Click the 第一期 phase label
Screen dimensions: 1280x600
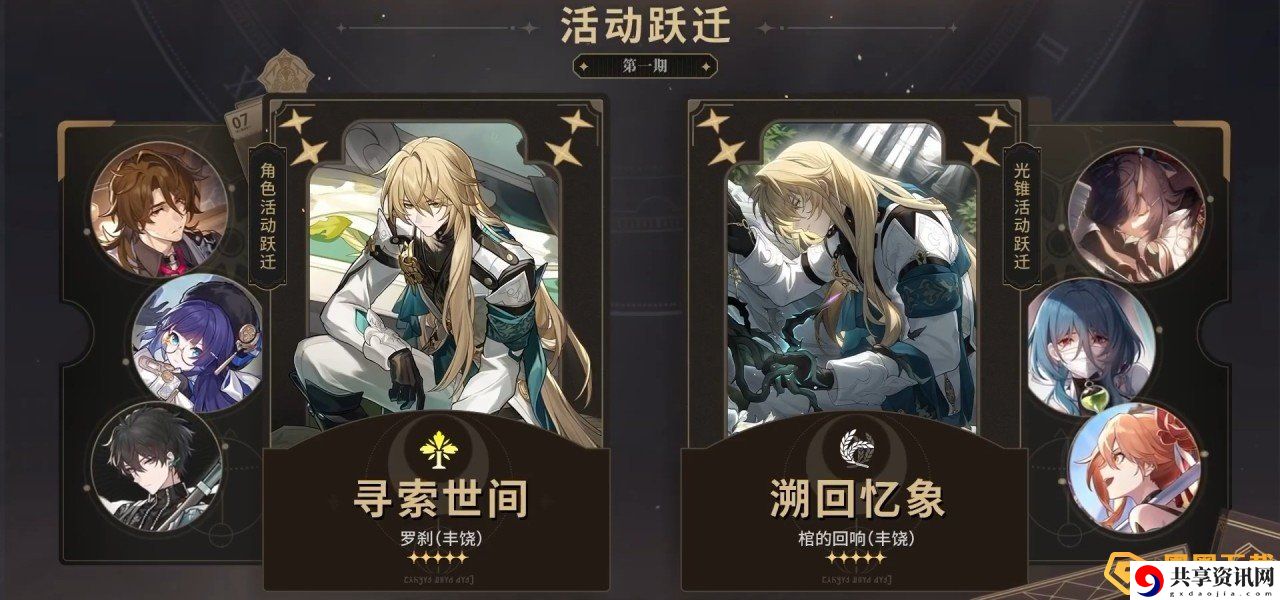[644, 68]
